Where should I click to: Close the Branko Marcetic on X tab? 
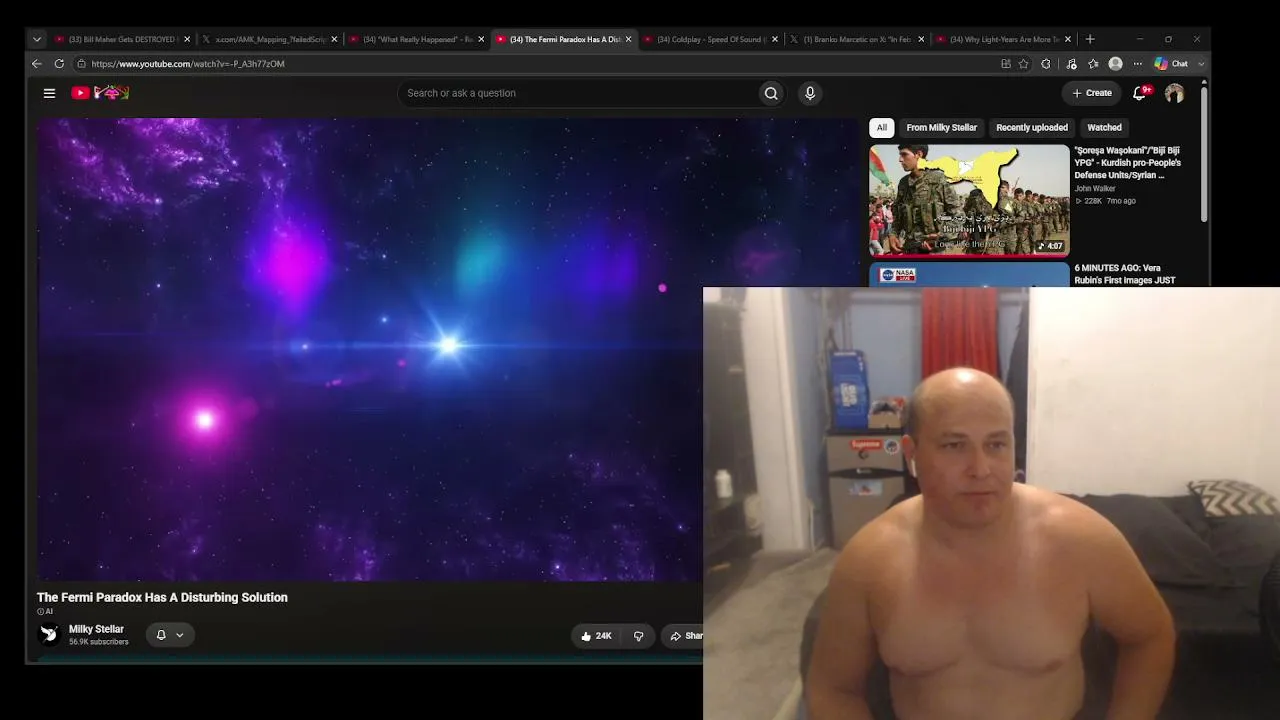(x=922, y=40)
